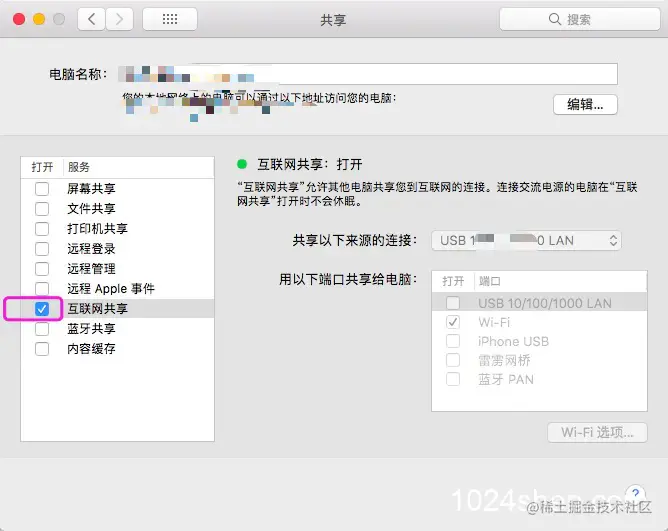Click the 端口 column header
The image size is (668, 531).
[x=489, y=281]
